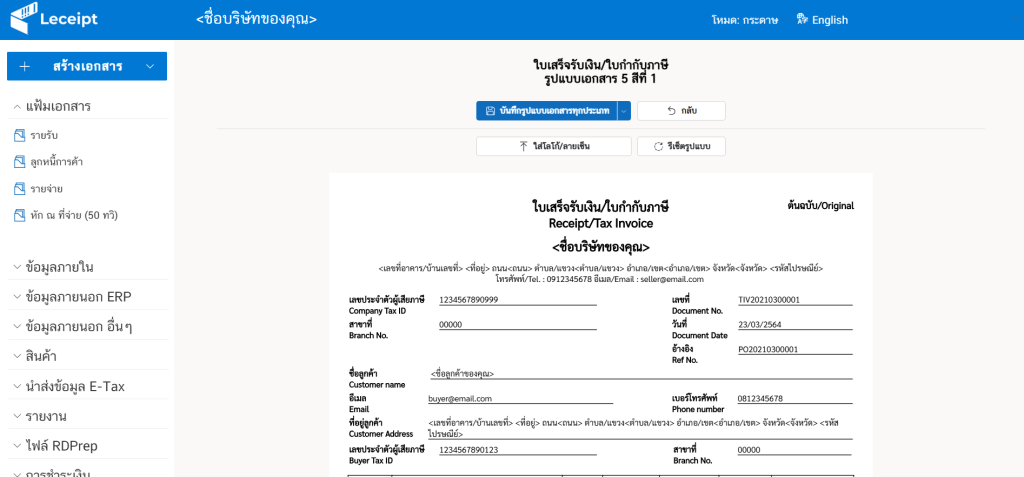Click the English language globe icon
Viewport: 1024px width, 477px height.
(x=802, y=19)
